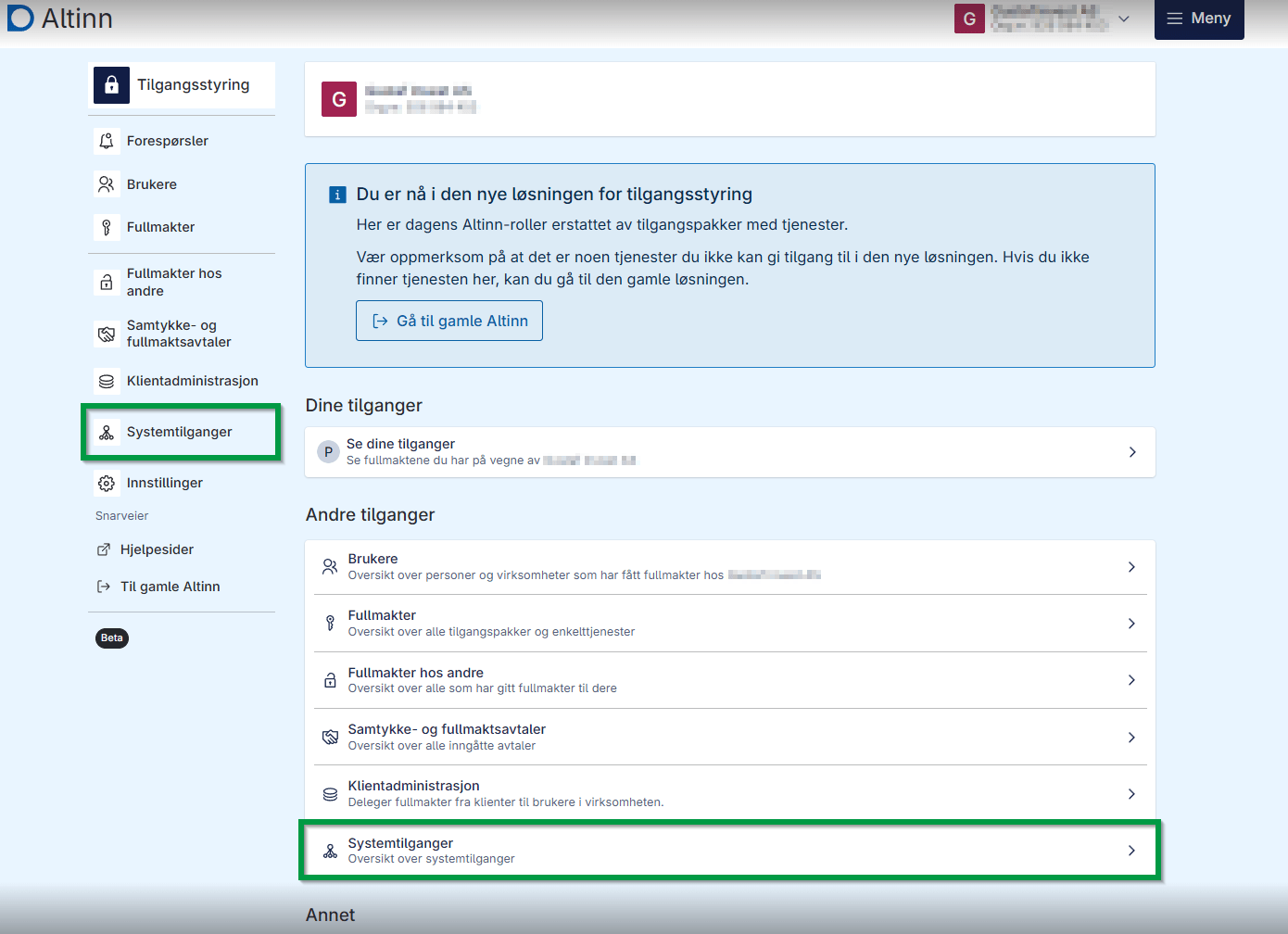
Task: Open Fullmakter overview under Andre tilganger
Action: [730, 624]
